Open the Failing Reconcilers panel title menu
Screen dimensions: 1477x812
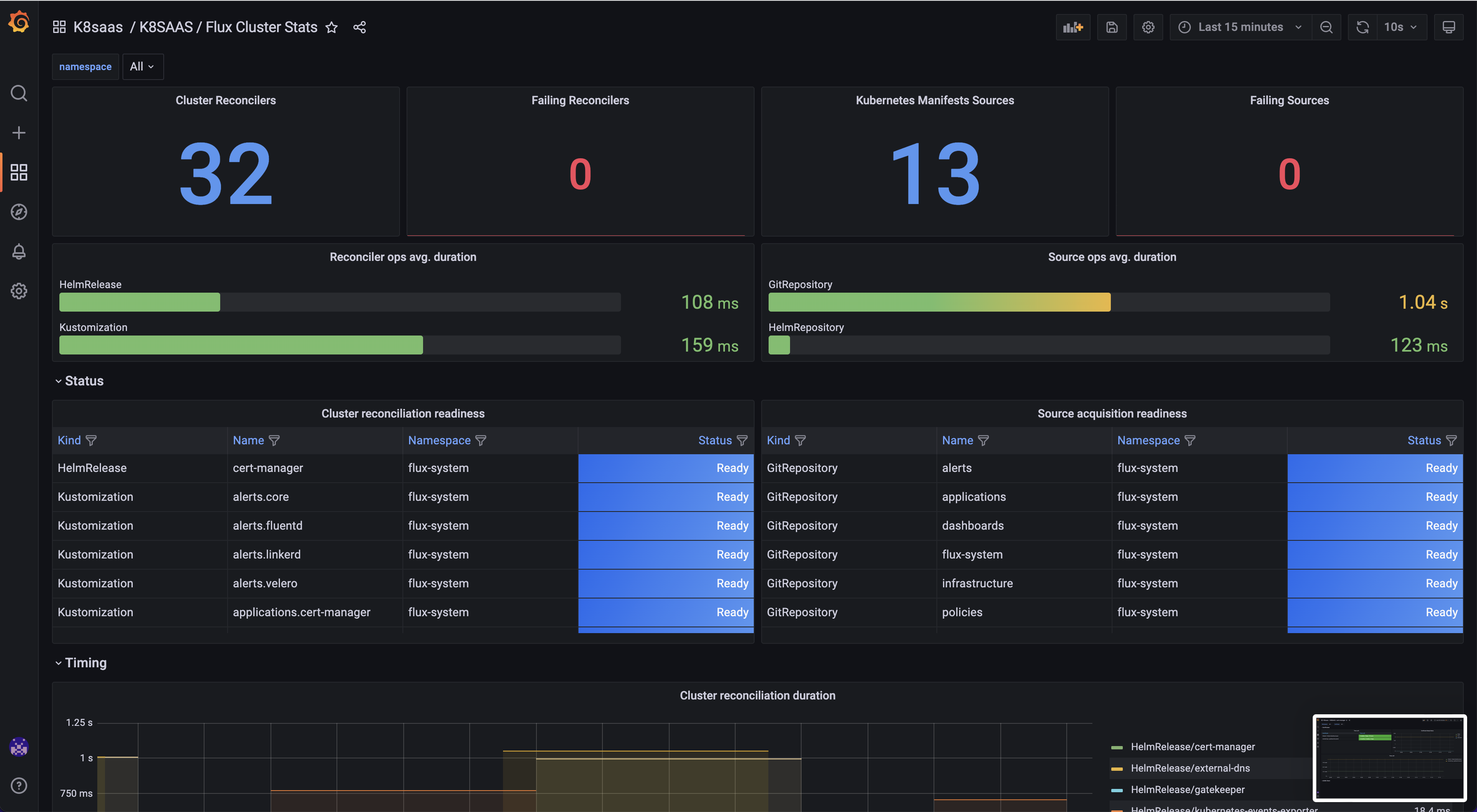click(580, 100)
